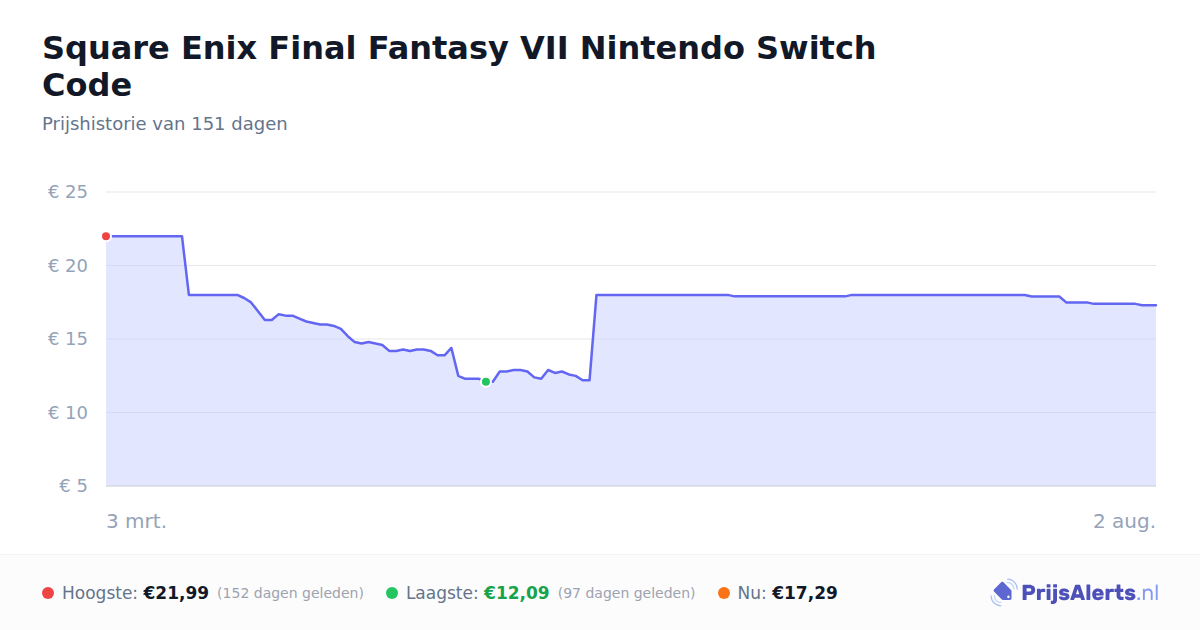Click the red Hoogste legend dot
The image size is (1200, 630).
point(48,593)
